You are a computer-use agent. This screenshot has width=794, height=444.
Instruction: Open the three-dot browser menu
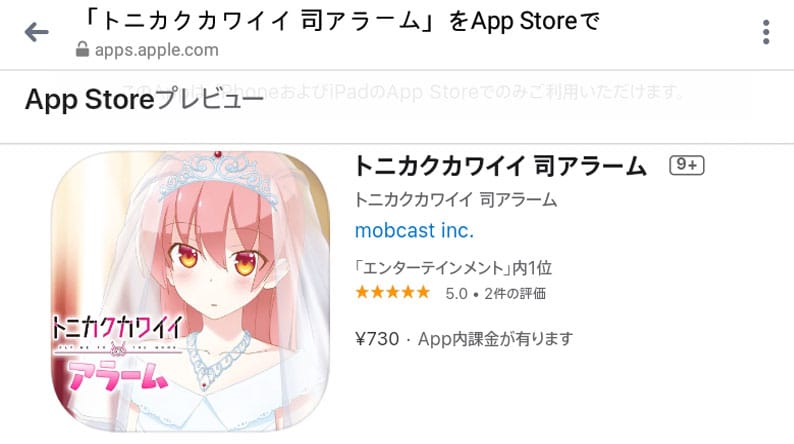766,32
